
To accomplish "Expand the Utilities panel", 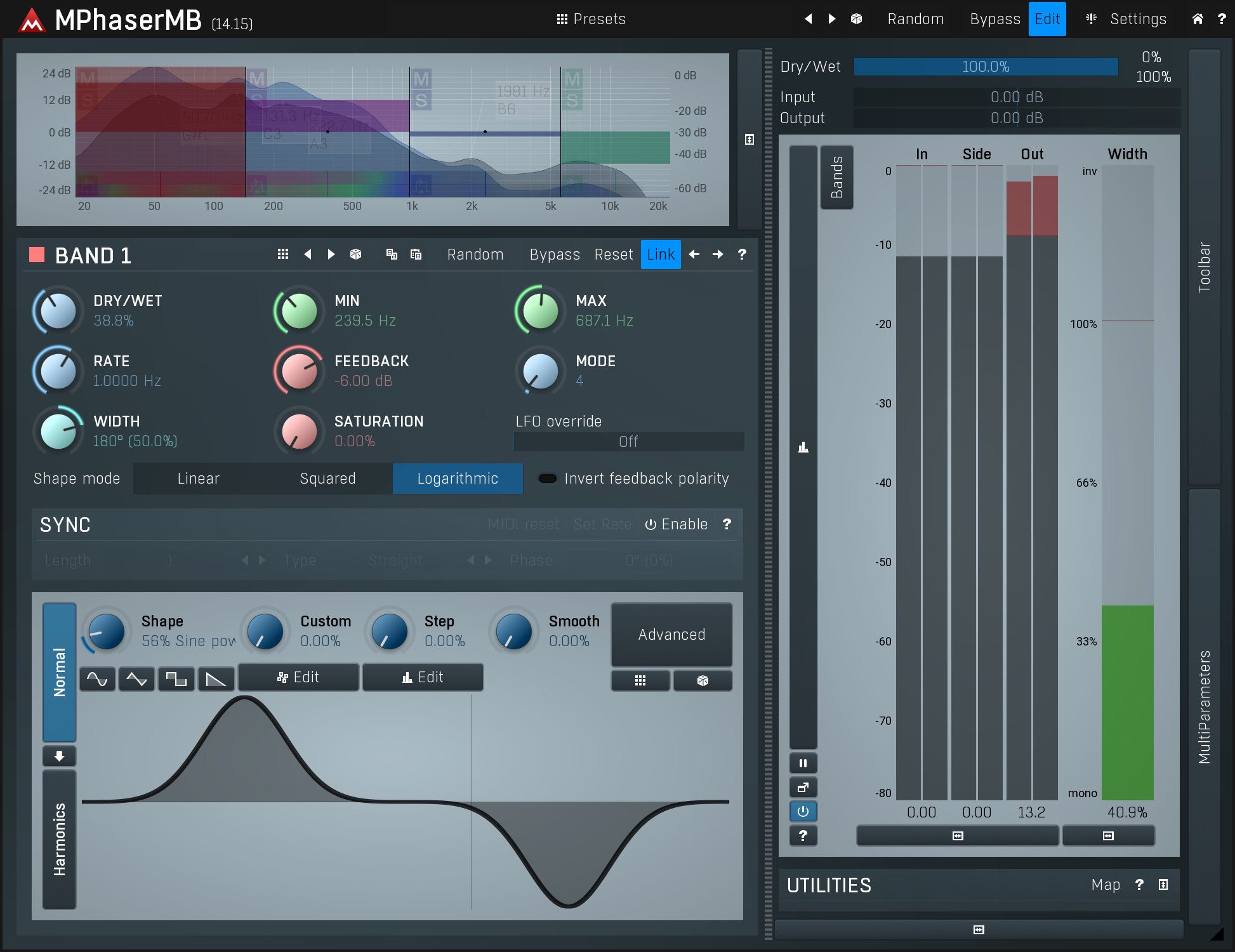I will [1163, 885].
